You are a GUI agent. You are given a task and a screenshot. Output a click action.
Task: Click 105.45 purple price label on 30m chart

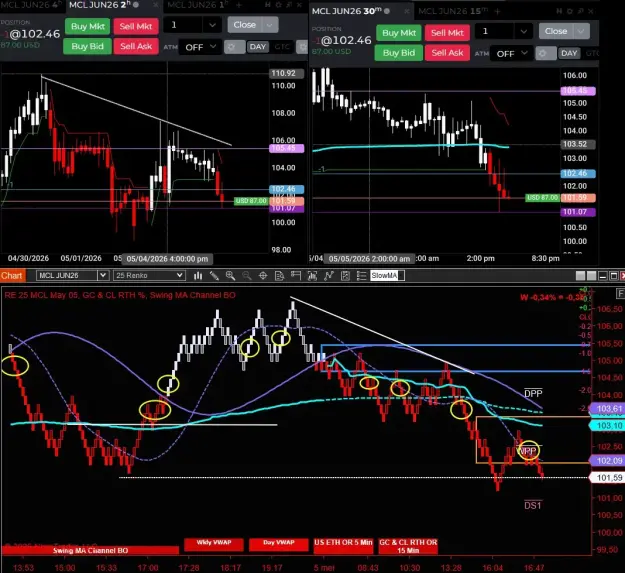point(578,91)
